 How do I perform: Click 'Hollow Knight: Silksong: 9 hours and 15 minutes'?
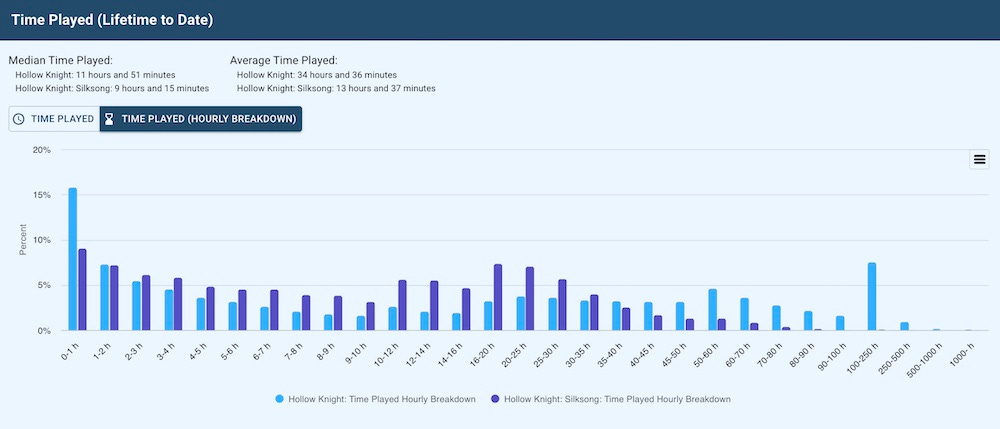click(112, 88)
